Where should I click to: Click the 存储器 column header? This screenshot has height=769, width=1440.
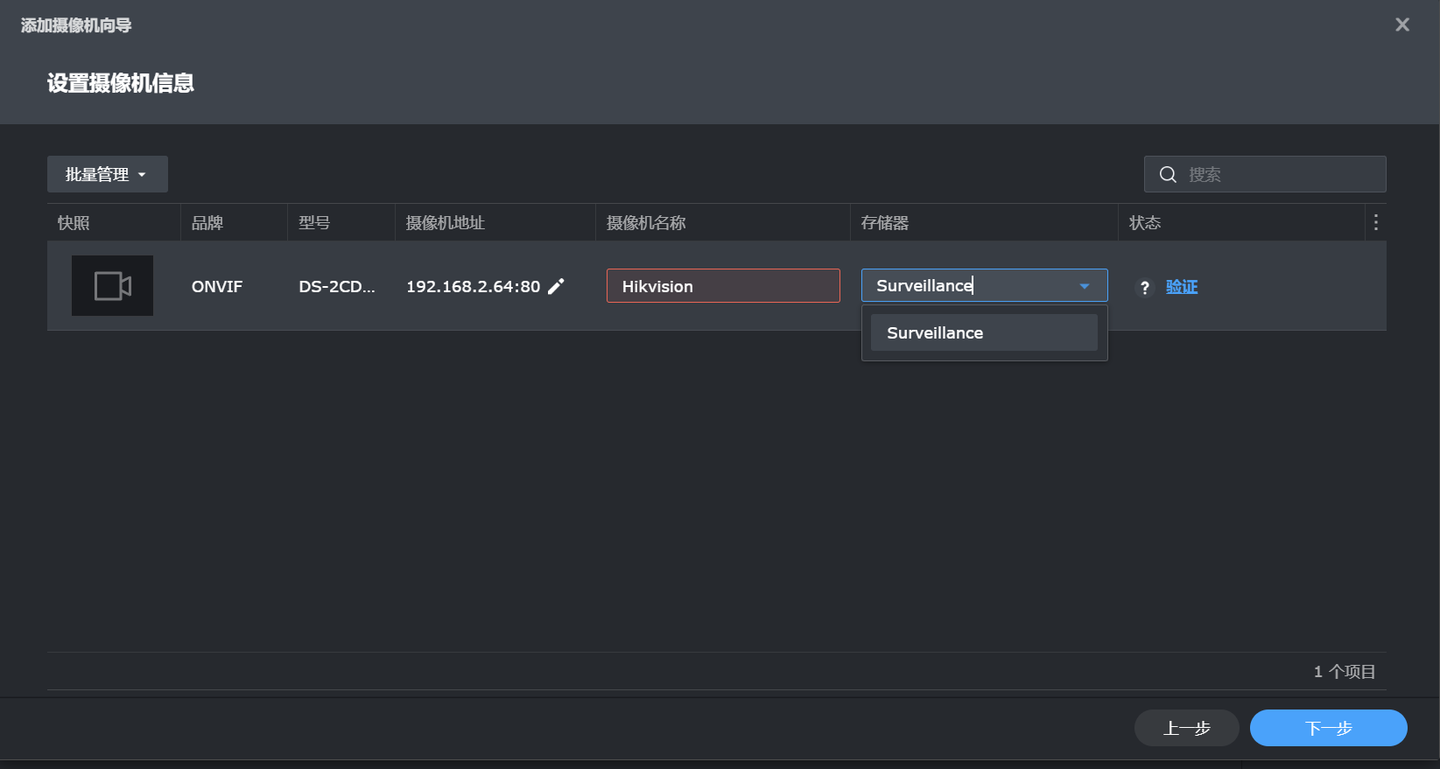point(885,223)
